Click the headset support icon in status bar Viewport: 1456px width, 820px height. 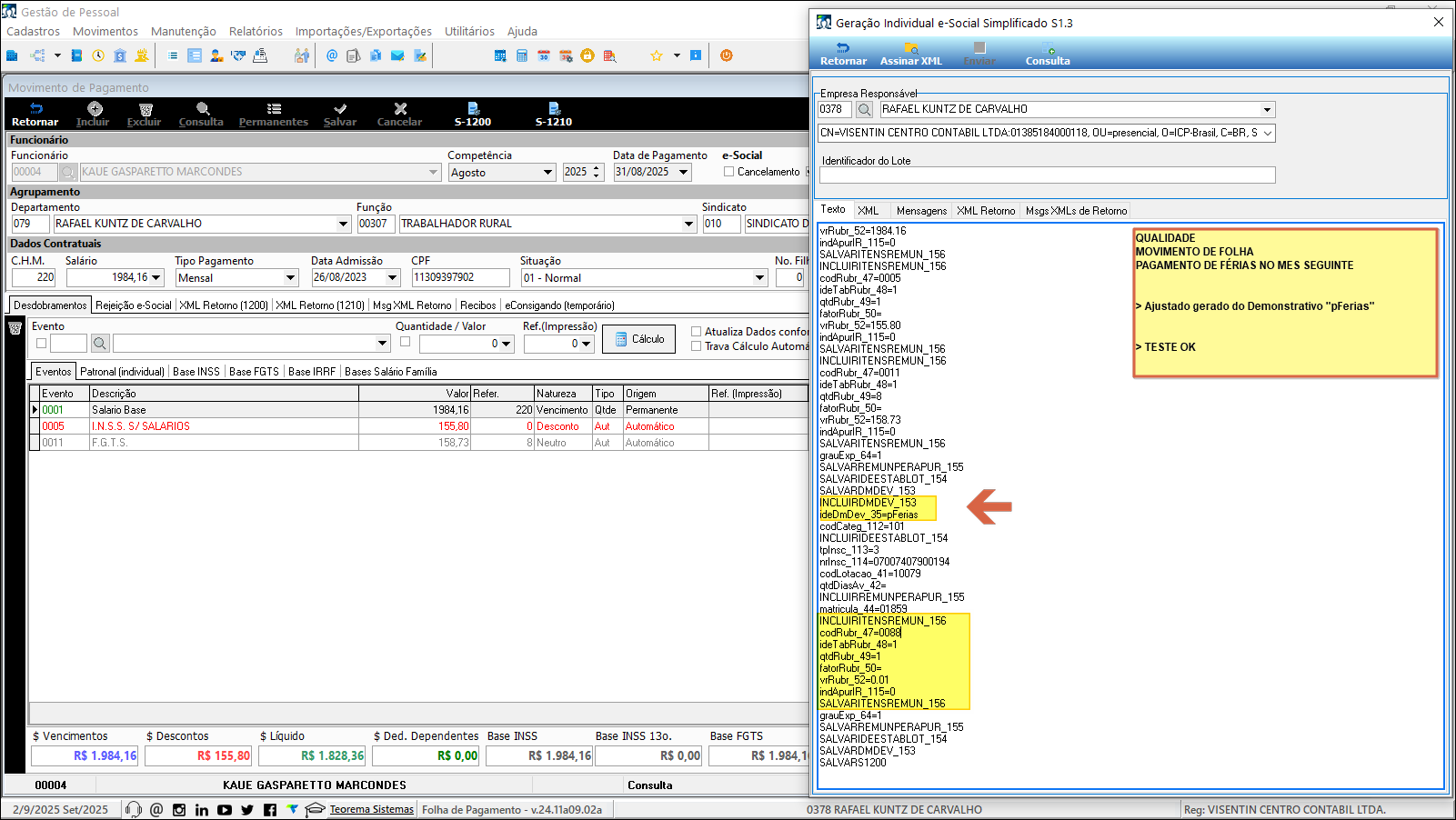click(x=134, y=809)
